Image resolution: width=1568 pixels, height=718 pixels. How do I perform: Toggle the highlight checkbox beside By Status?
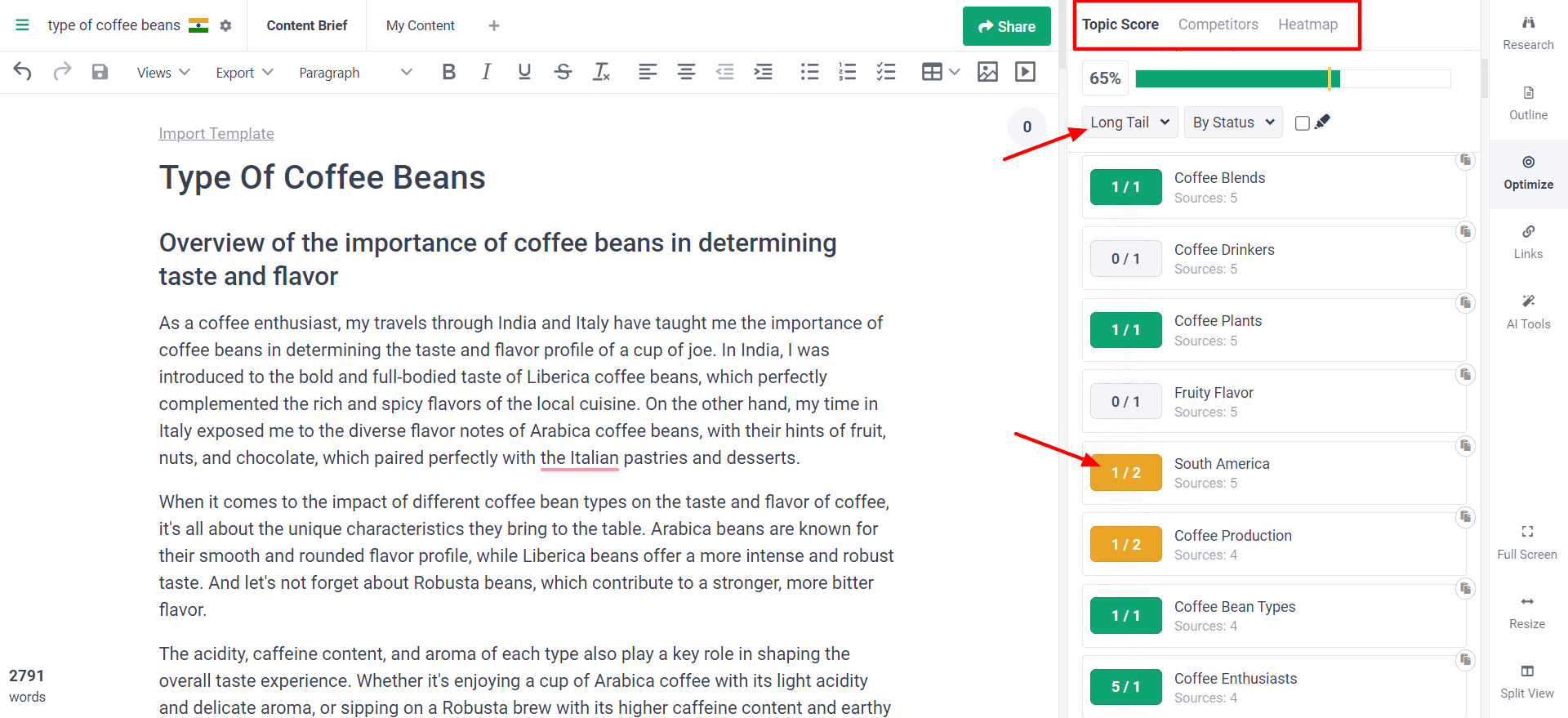click(1303, 123)
